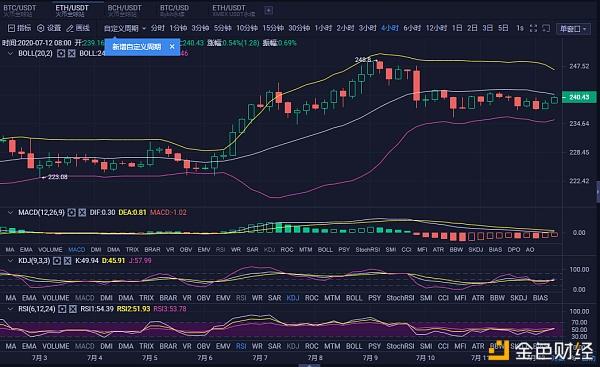This screenshot has height=367, width=600.
Task: Select the highlighted 4小时 timeframe
Action: point(390,28)
